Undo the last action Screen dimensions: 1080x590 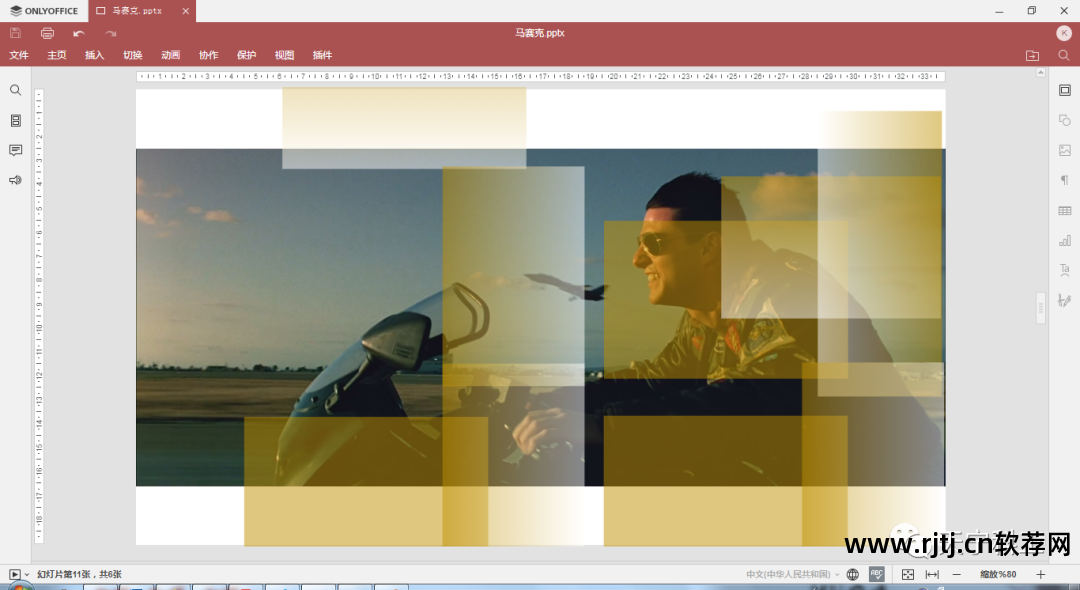79,33
